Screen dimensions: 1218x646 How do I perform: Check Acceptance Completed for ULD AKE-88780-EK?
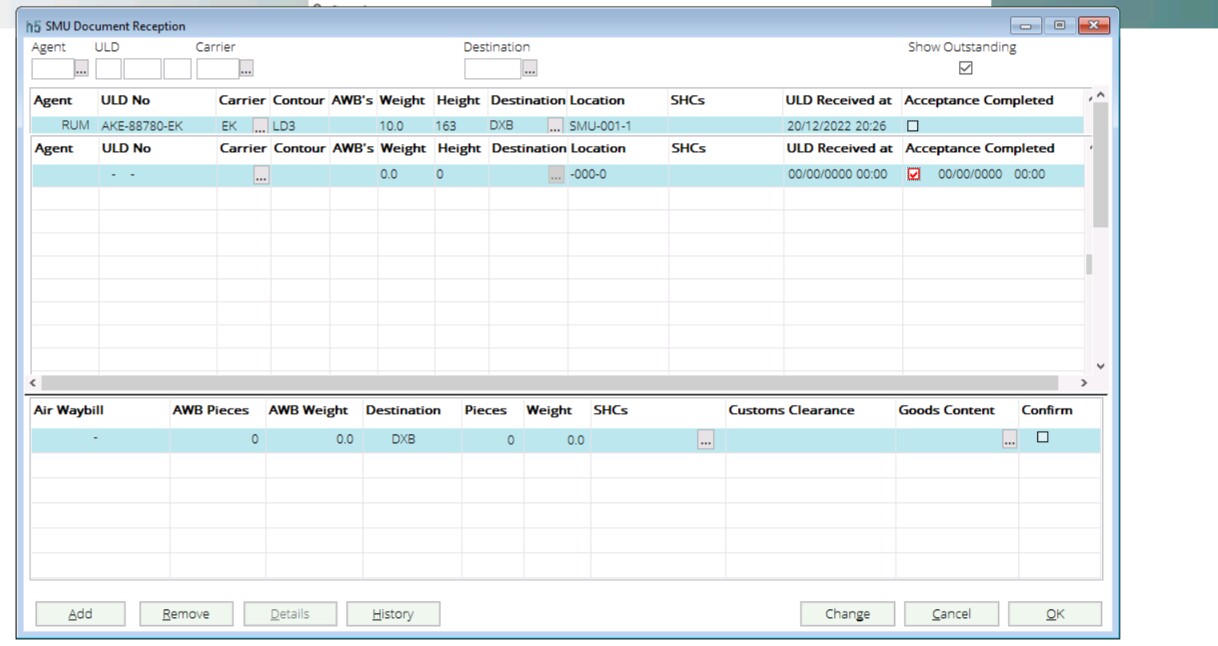click(912, 127)
